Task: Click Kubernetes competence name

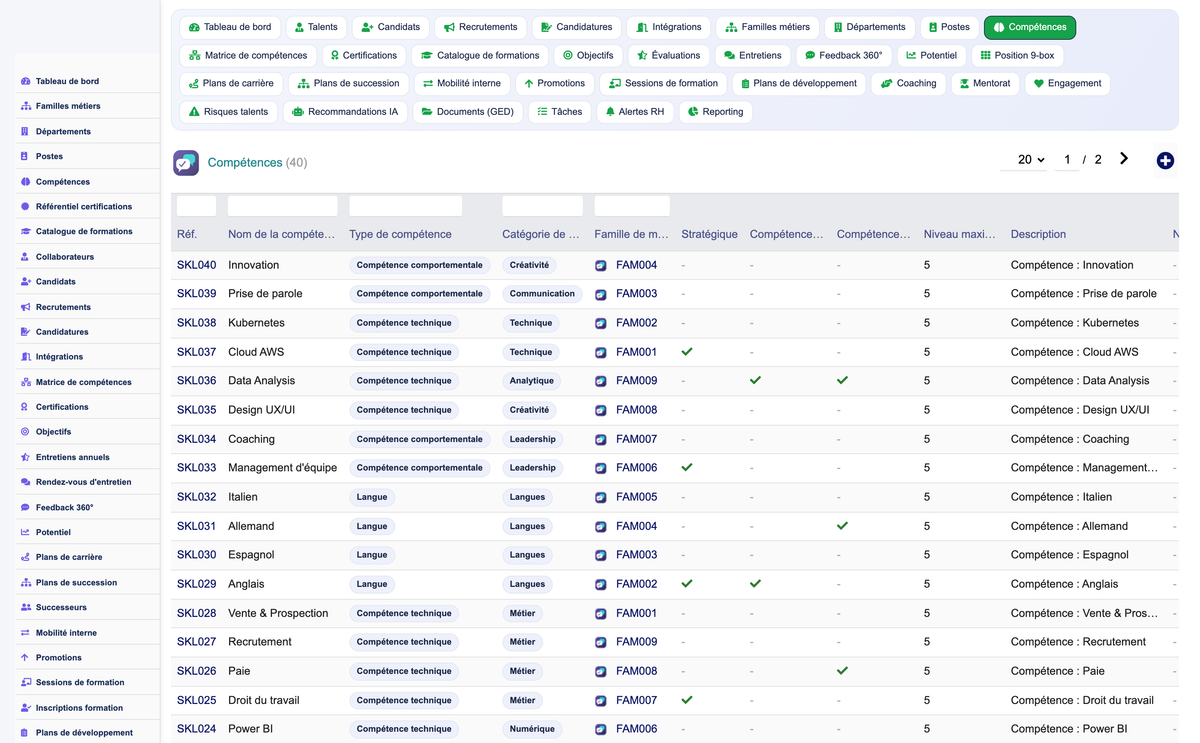Action: (x=256, y=323)
